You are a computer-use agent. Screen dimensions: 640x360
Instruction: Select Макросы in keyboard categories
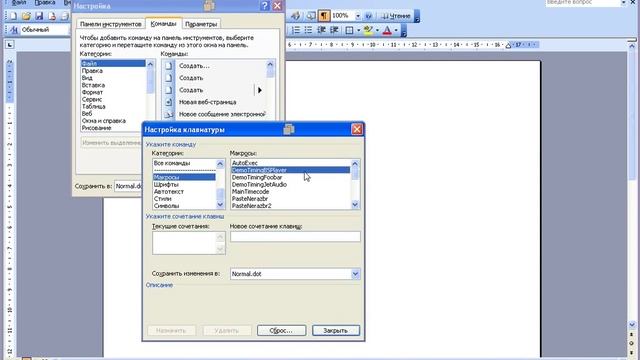point(184,177)
